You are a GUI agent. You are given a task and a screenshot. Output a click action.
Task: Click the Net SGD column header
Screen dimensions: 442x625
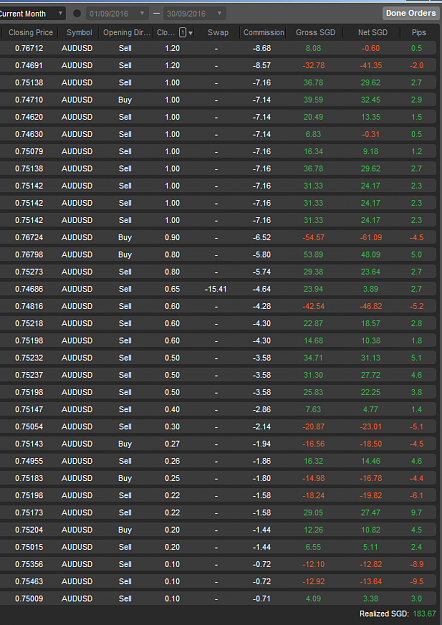(x=373, y=33)
